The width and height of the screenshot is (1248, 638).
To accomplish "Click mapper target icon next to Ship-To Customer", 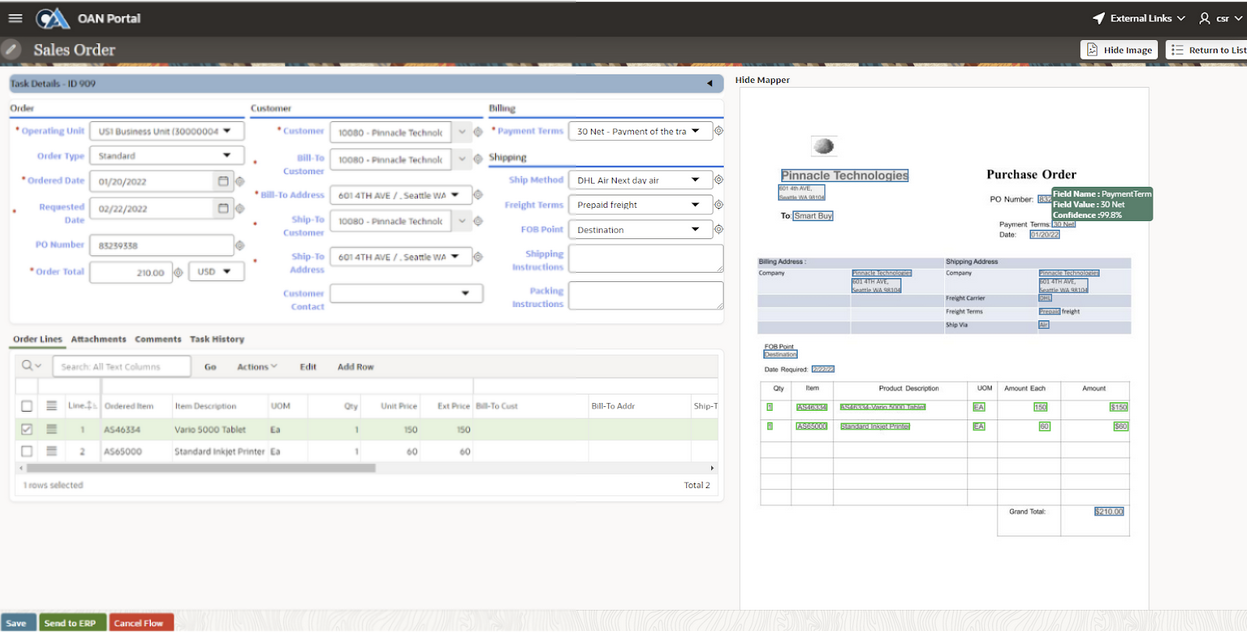I will tap(478, 221).
